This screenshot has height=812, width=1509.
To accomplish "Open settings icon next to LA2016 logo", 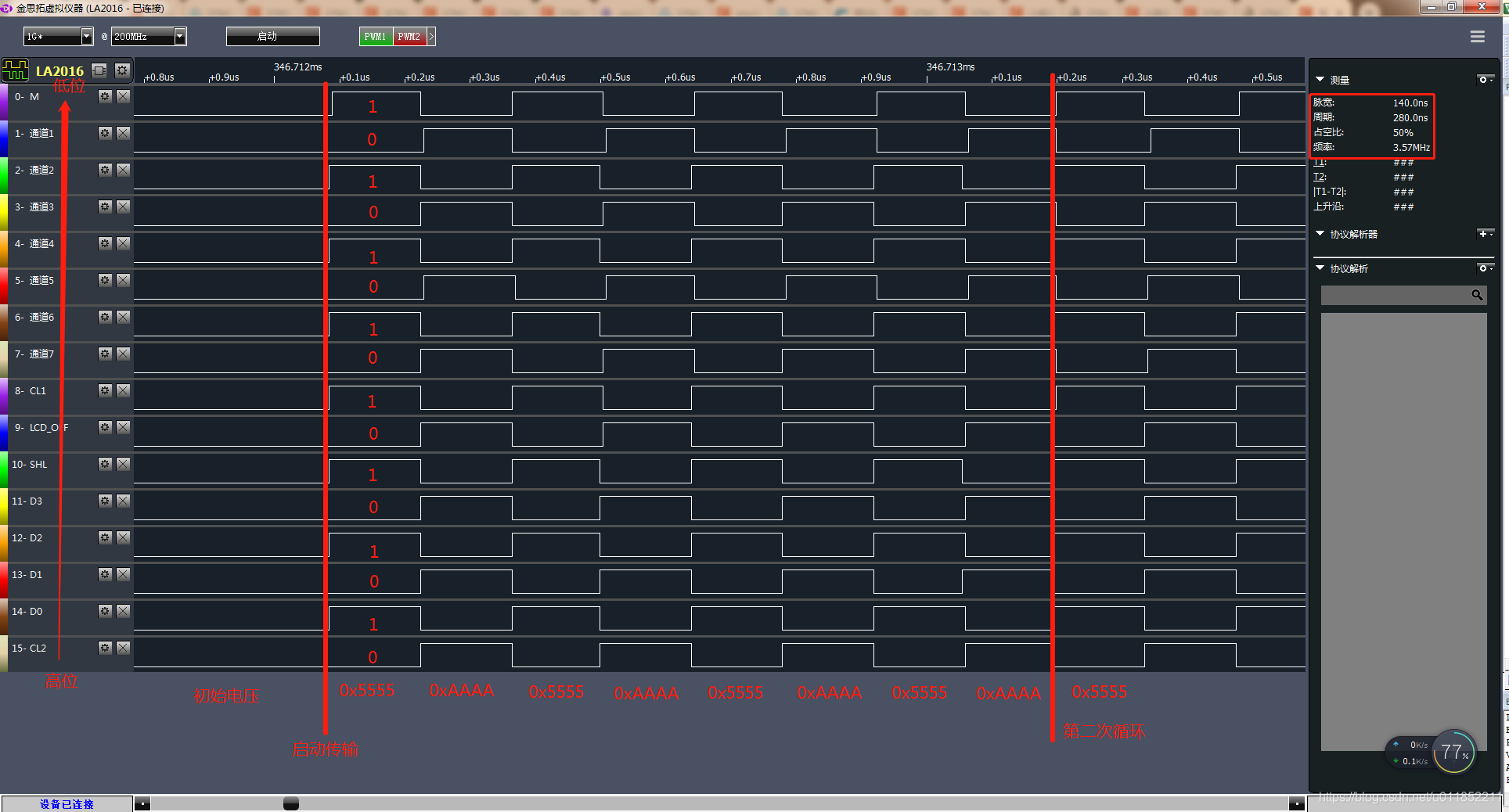I will coord(122,70).
